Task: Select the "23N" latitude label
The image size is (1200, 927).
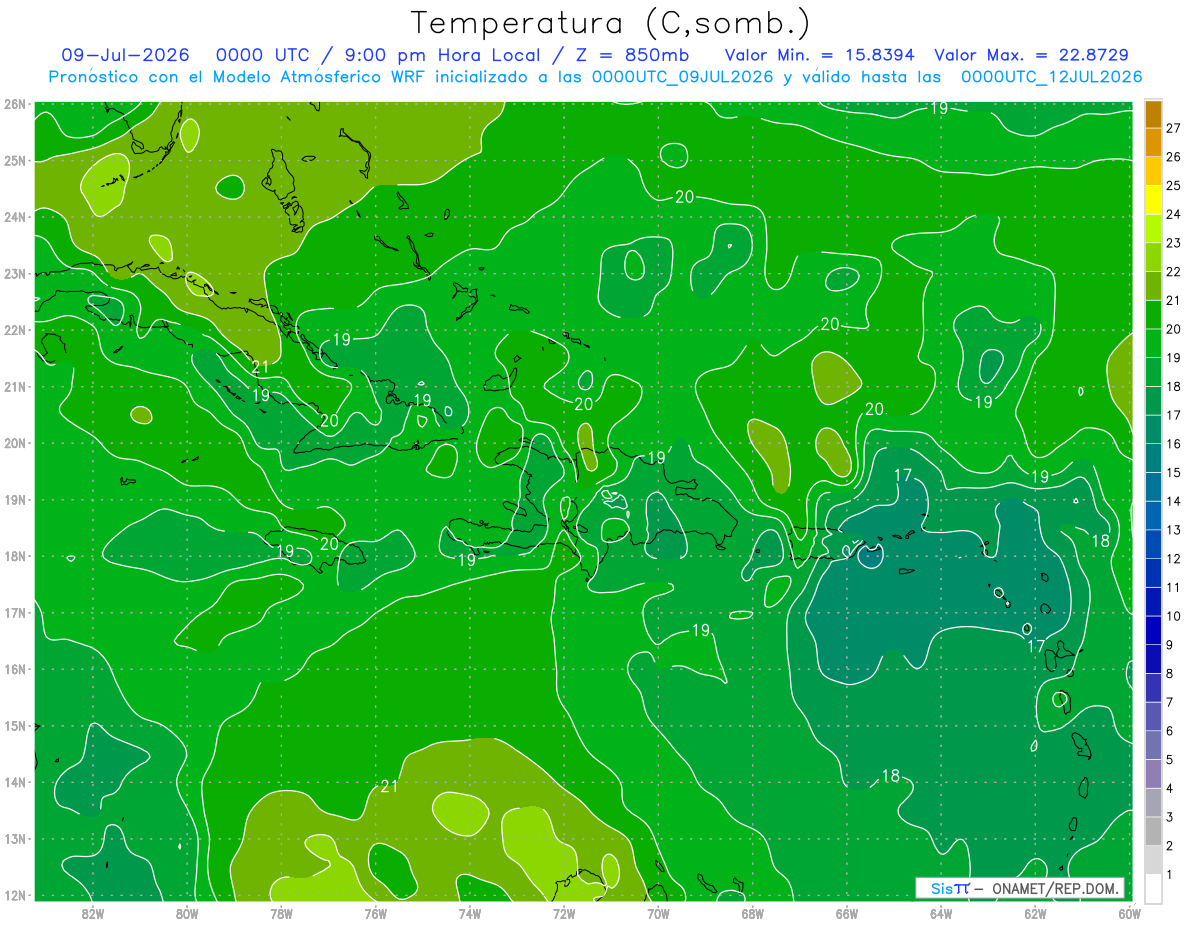Action: [x=14, y=273]
